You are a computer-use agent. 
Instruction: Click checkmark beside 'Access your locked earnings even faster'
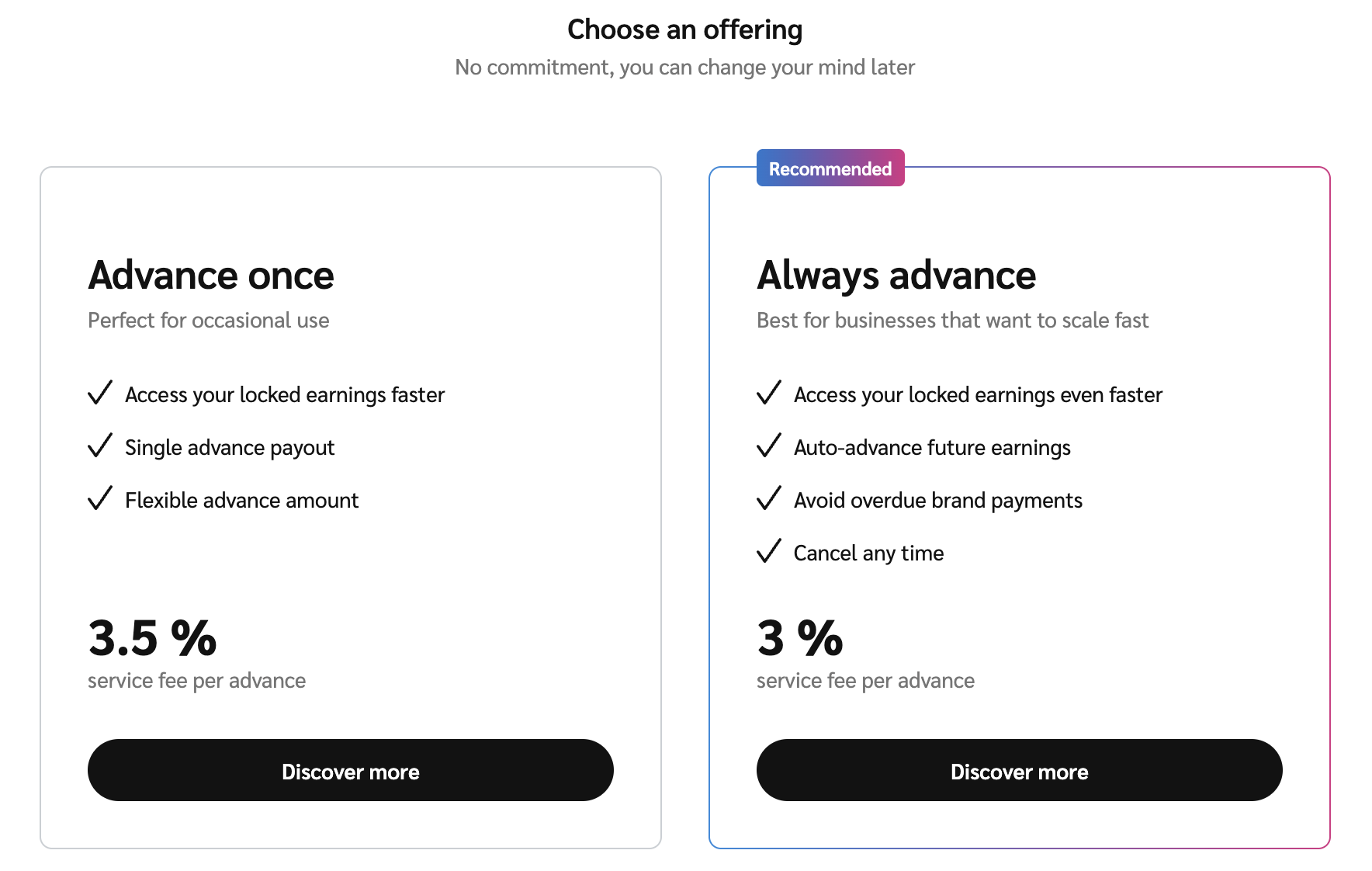pyautogui.click(x=768, y=393)
